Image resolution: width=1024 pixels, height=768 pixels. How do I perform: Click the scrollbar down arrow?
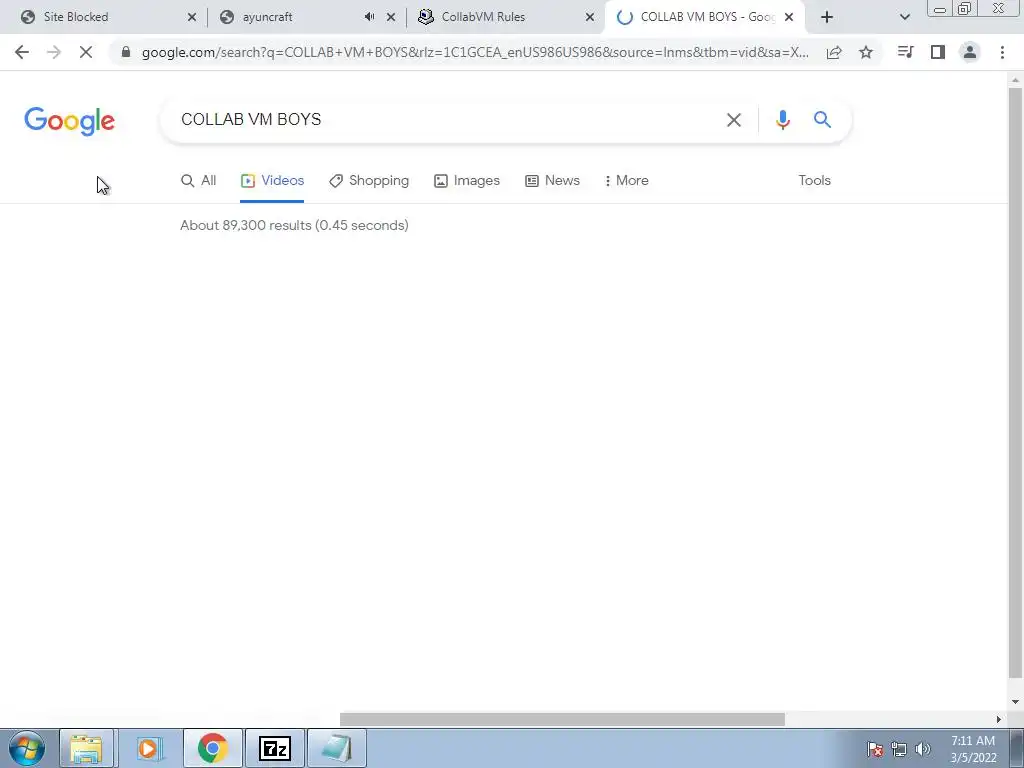1015,702
